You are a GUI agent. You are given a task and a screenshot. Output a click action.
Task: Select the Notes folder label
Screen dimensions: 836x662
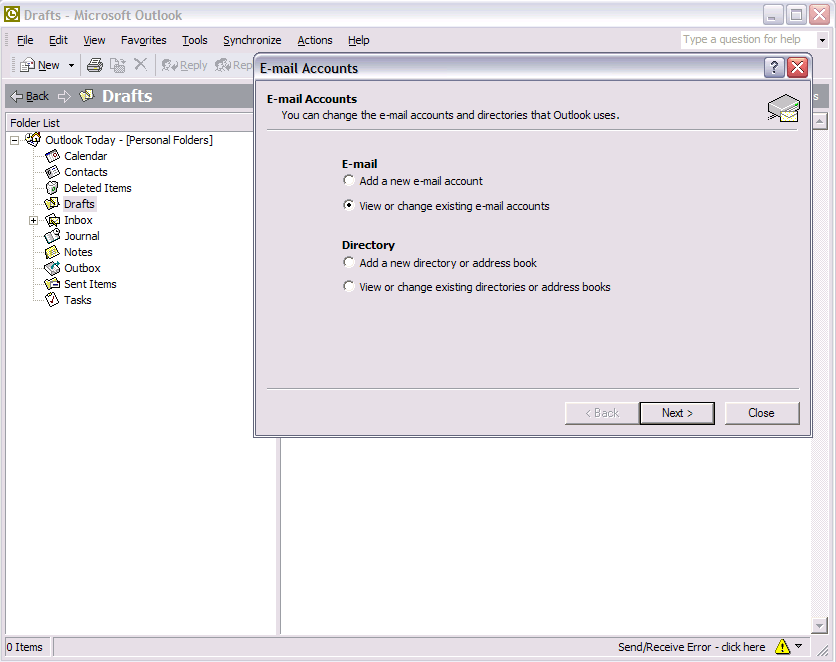pyautogui.click(x=78, y=252)
